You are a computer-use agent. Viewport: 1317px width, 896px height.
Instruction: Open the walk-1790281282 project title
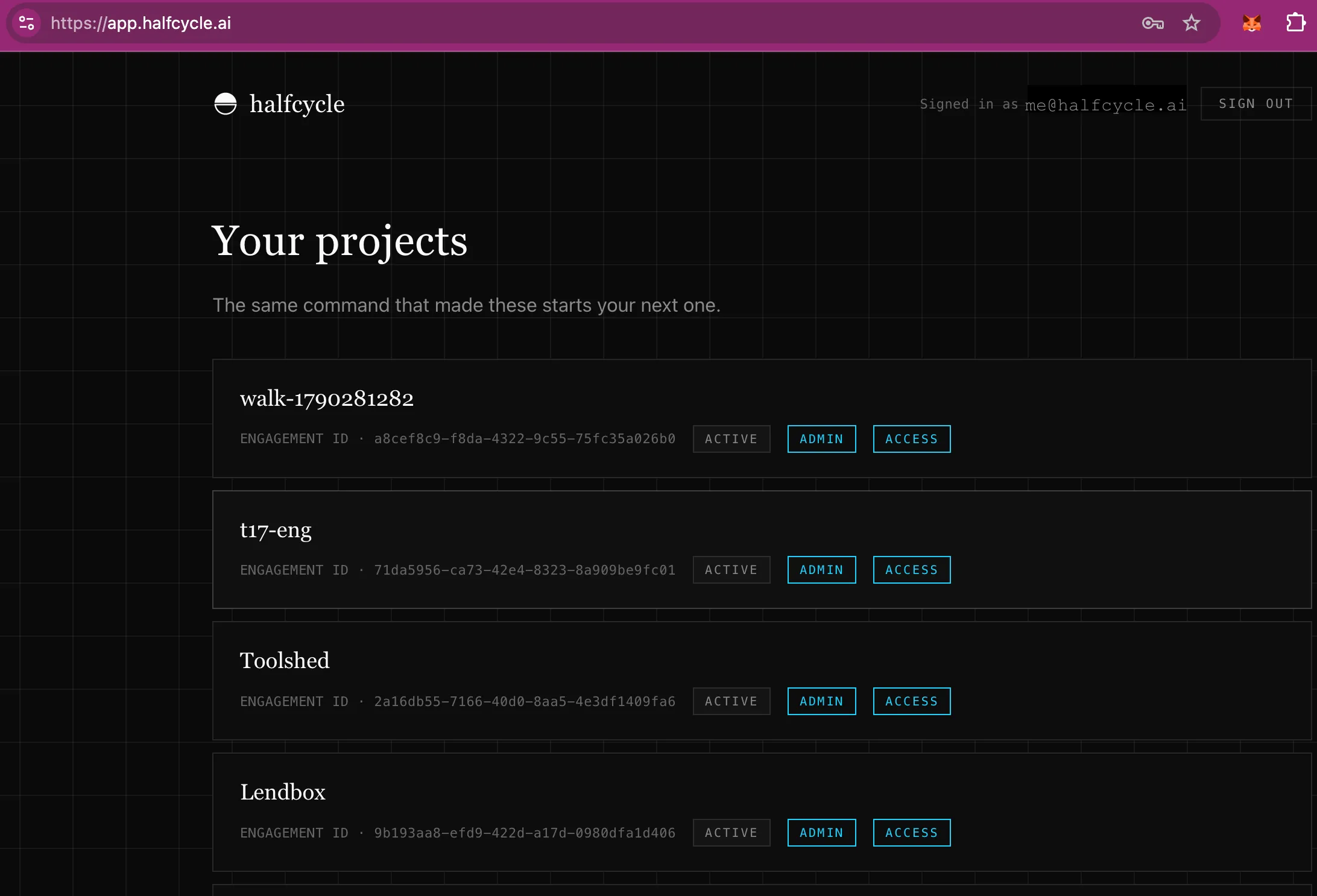pos(327,398)
